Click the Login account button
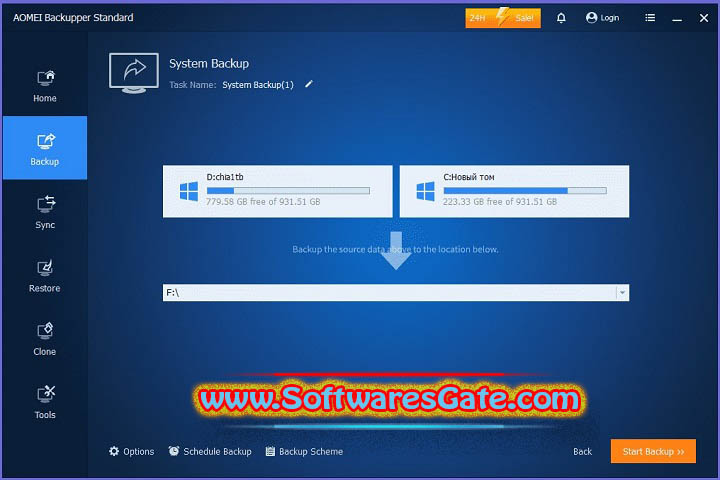Viewport: 720px width, 480px height. point(602,18)
